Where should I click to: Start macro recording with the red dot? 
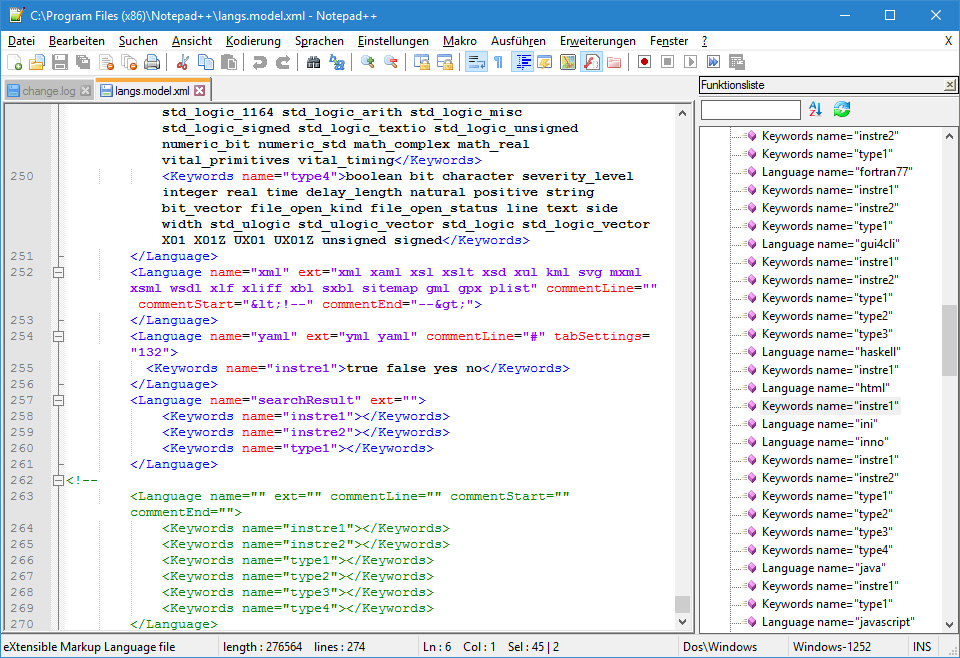tap(644, 62)
